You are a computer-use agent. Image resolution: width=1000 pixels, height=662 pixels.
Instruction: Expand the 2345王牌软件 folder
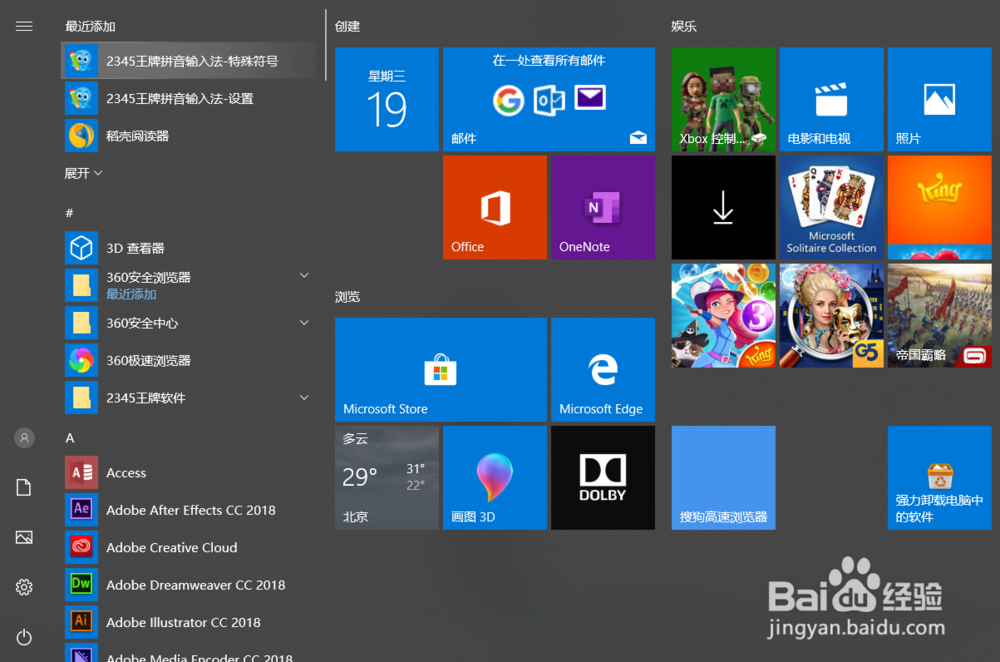point(304,397)
